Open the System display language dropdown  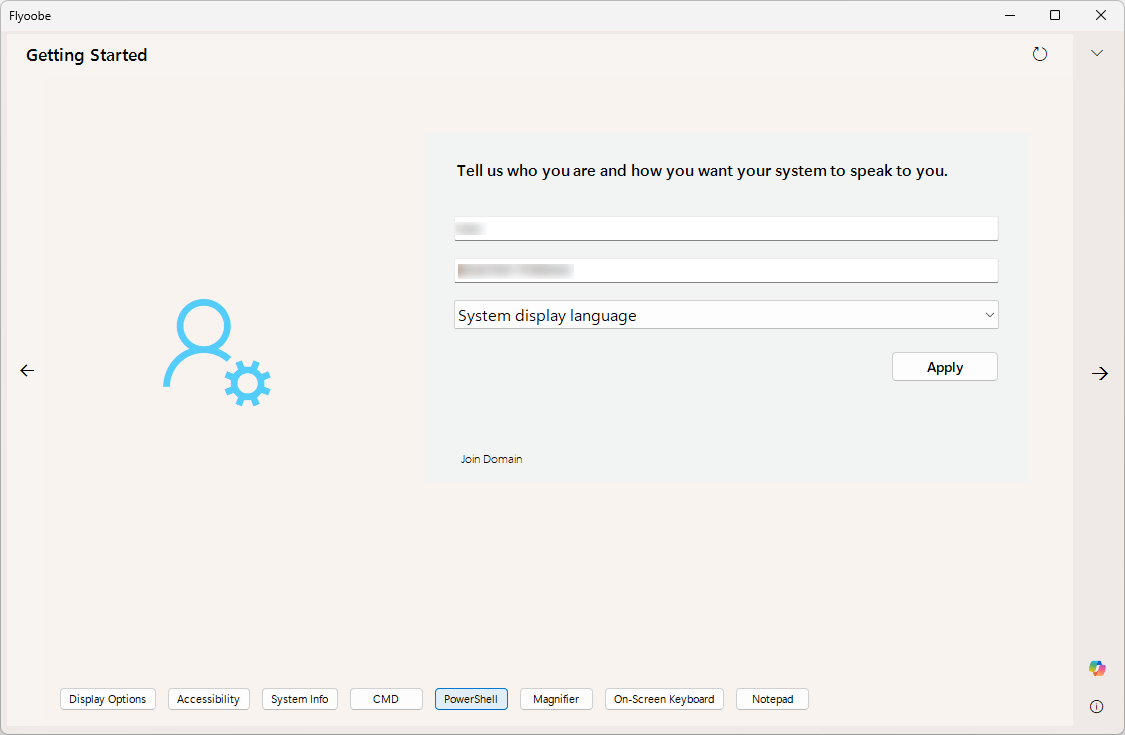point(726,315)
